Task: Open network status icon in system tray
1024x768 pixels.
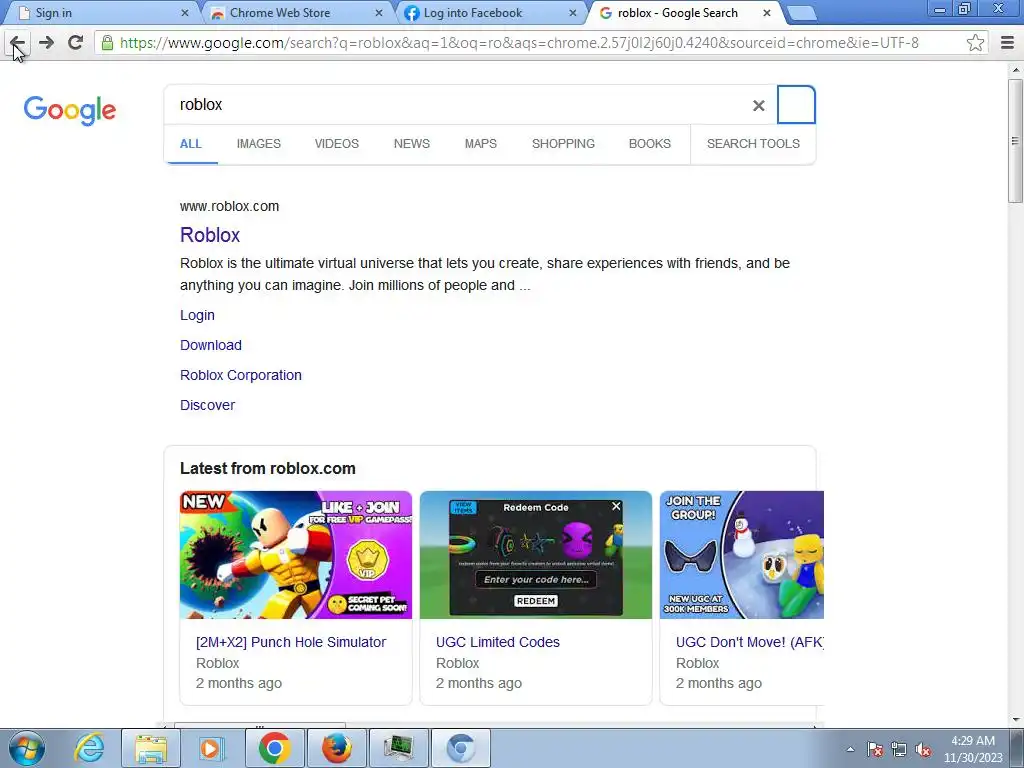Action: 899,749
